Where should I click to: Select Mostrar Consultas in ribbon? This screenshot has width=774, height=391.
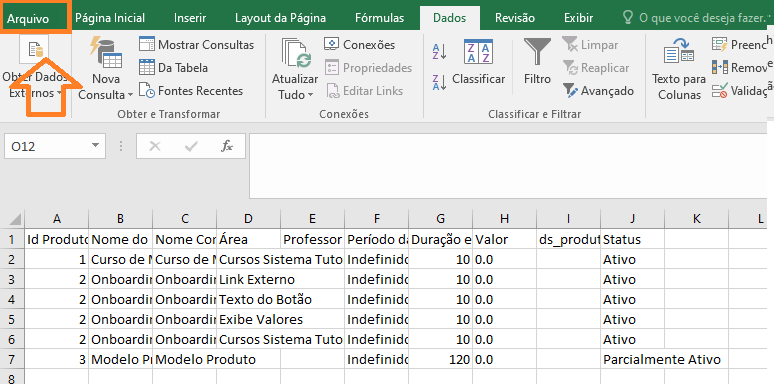(x=196, y=44)
